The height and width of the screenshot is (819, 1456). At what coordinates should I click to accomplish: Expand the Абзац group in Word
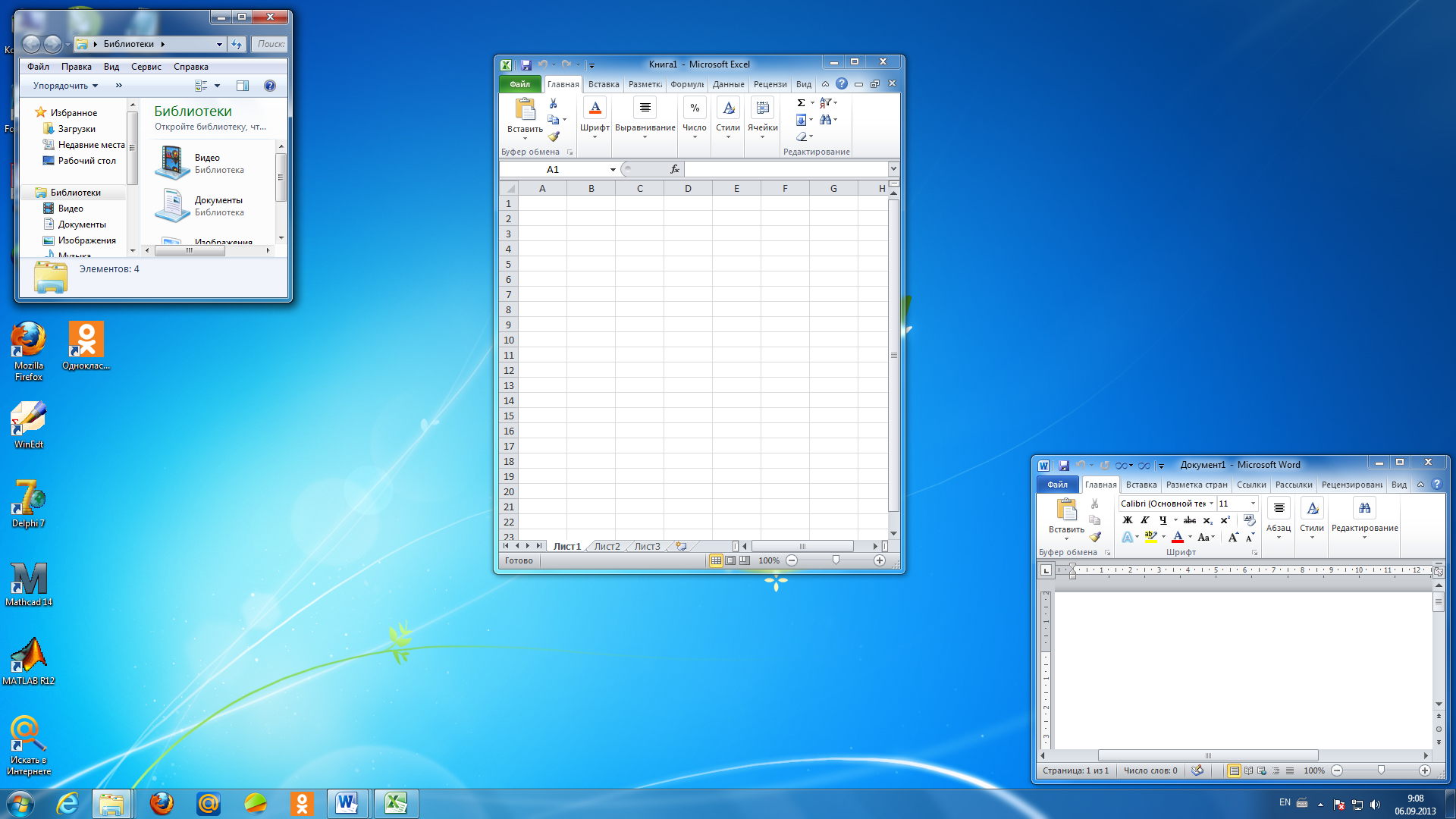click(x=1279, y=519)
